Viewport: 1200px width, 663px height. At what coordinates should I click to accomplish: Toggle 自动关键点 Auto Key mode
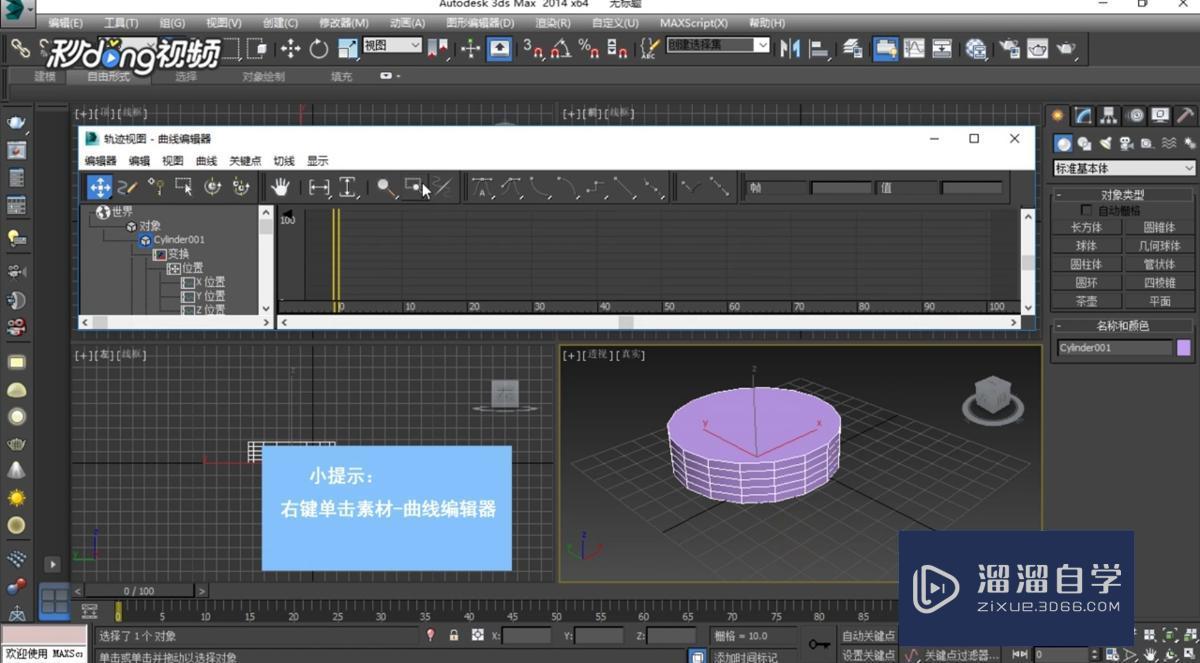point(866,634)
